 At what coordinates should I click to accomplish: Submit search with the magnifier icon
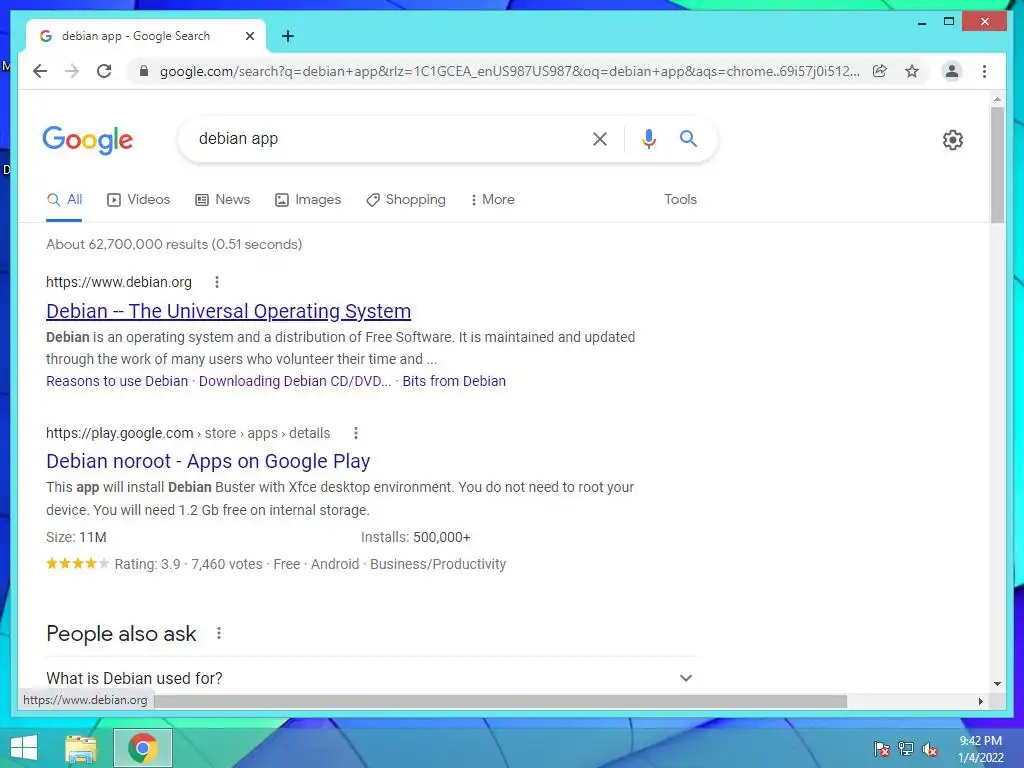(688, 138)
